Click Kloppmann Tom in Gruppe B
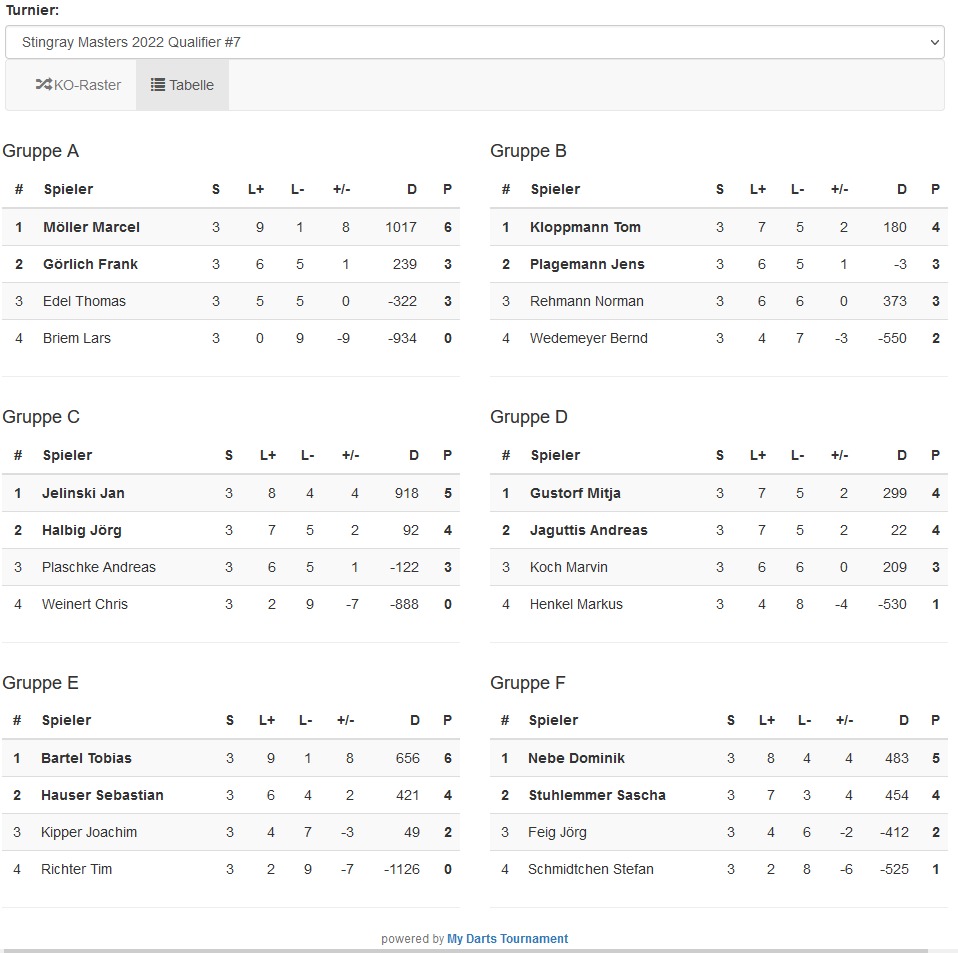Viewport: 958px width, 953px height. pos(585,227)
